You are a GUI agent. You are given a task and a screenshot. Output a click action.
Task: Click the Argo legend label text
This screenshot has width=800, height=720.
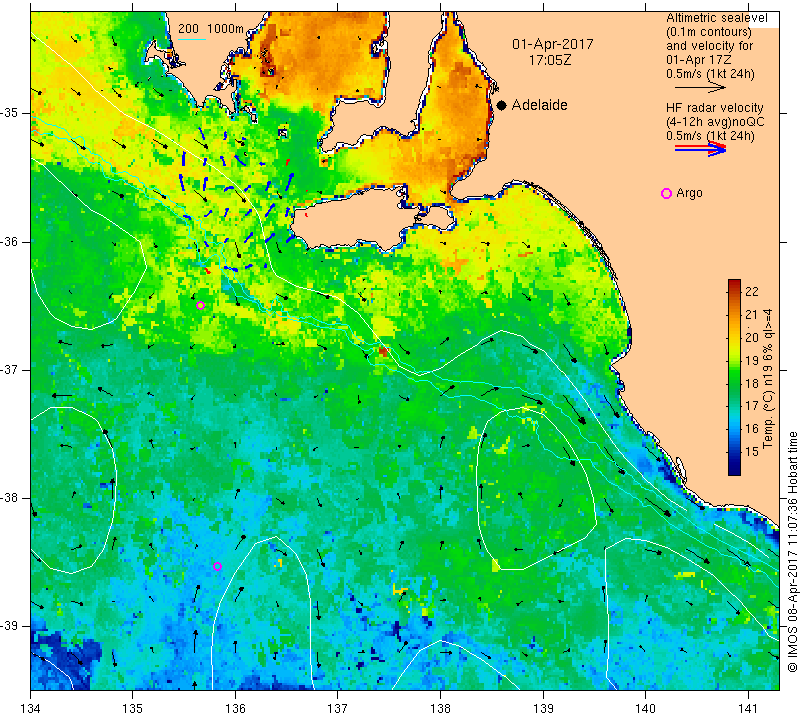tap(689, 193)
